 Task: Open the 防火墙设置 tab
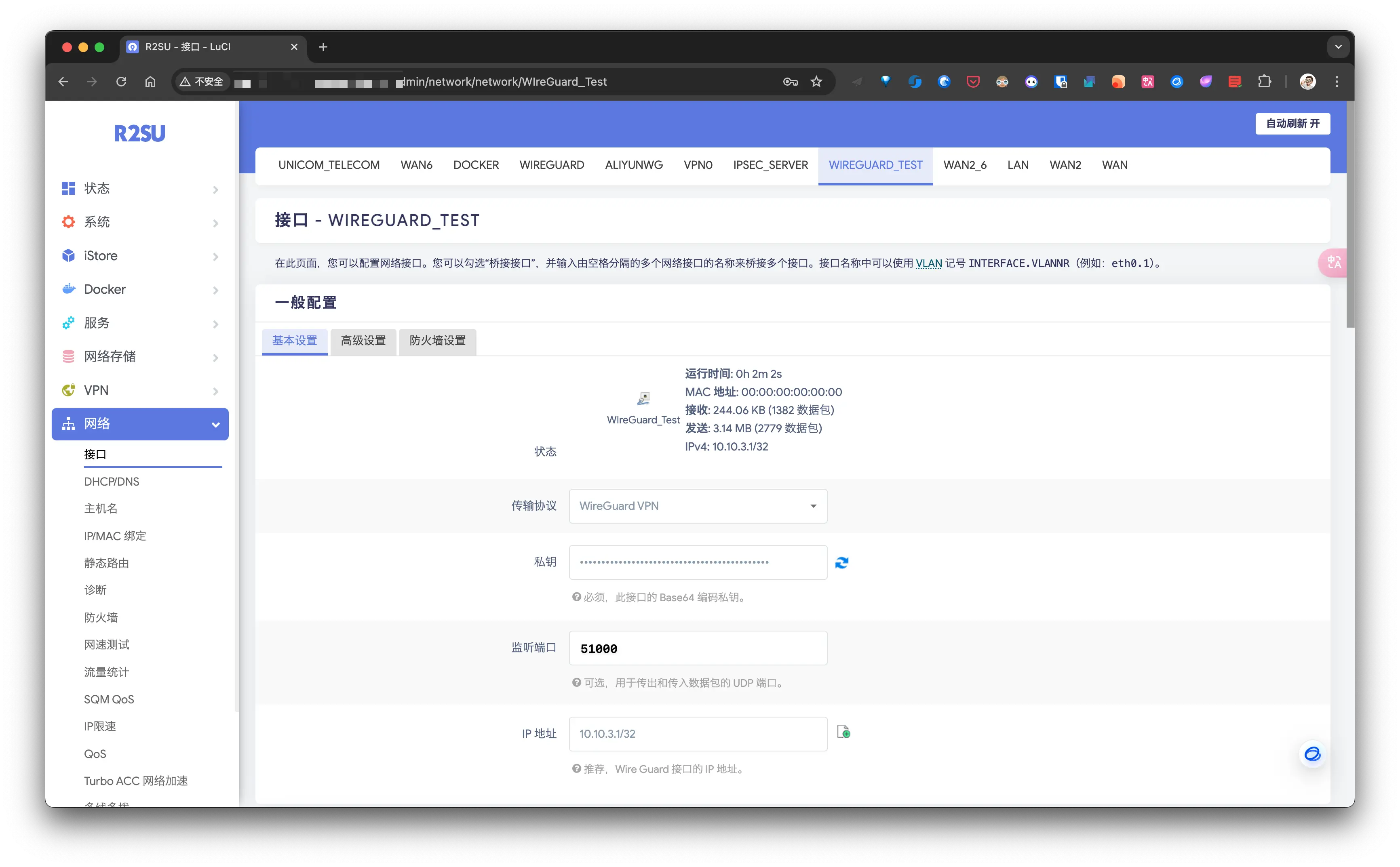point(437,341)
